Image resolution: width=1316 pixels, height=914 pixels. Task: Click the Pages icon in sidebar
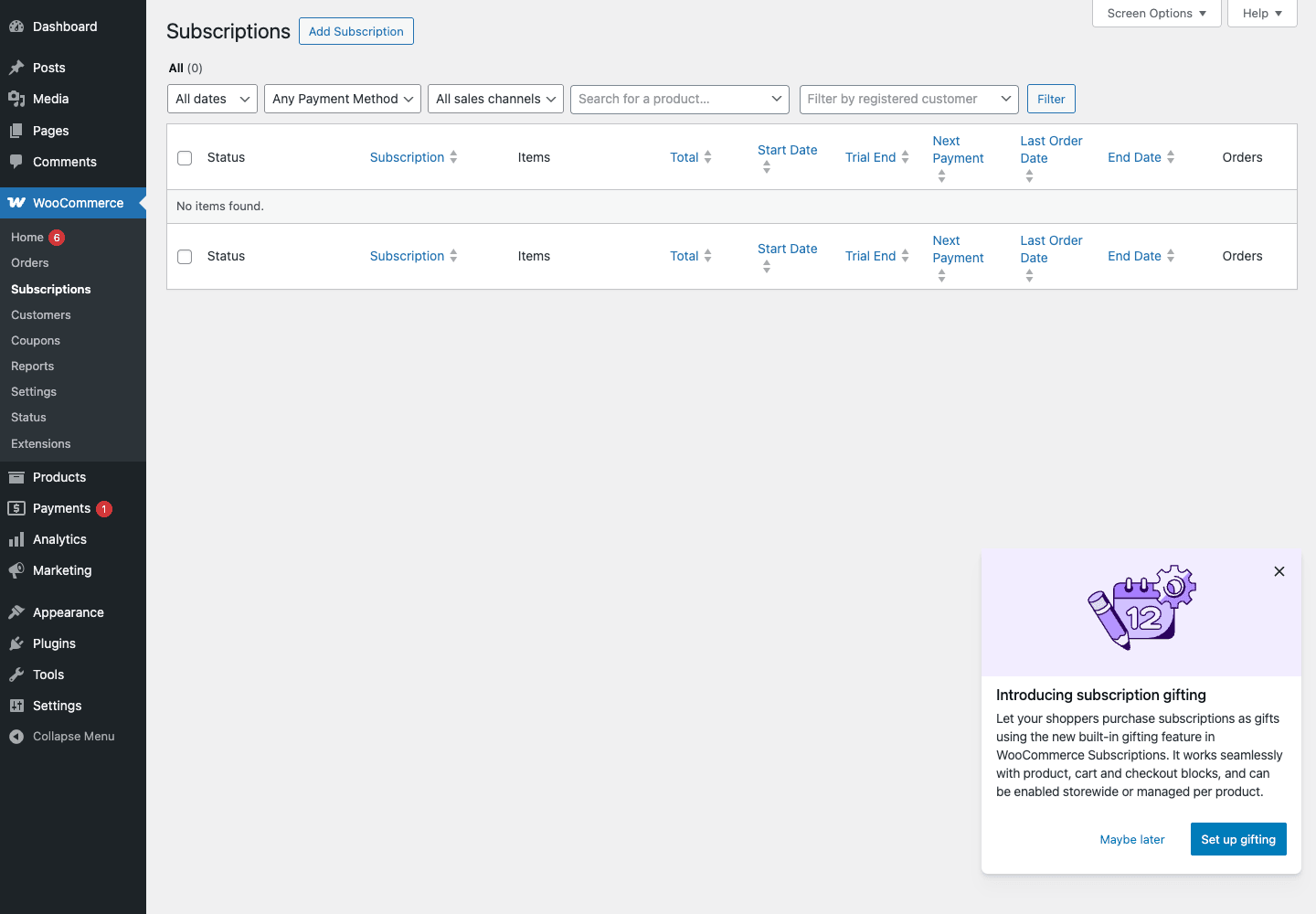coord(16,131)
